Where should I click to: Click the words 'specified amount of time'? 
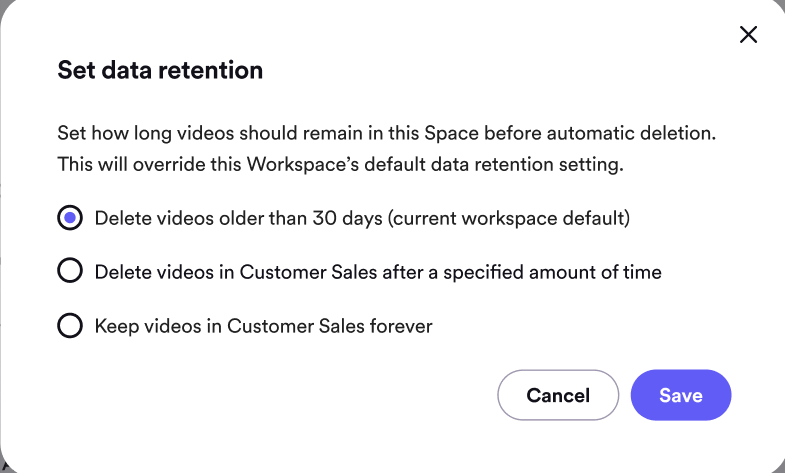[x=552, y=272]
